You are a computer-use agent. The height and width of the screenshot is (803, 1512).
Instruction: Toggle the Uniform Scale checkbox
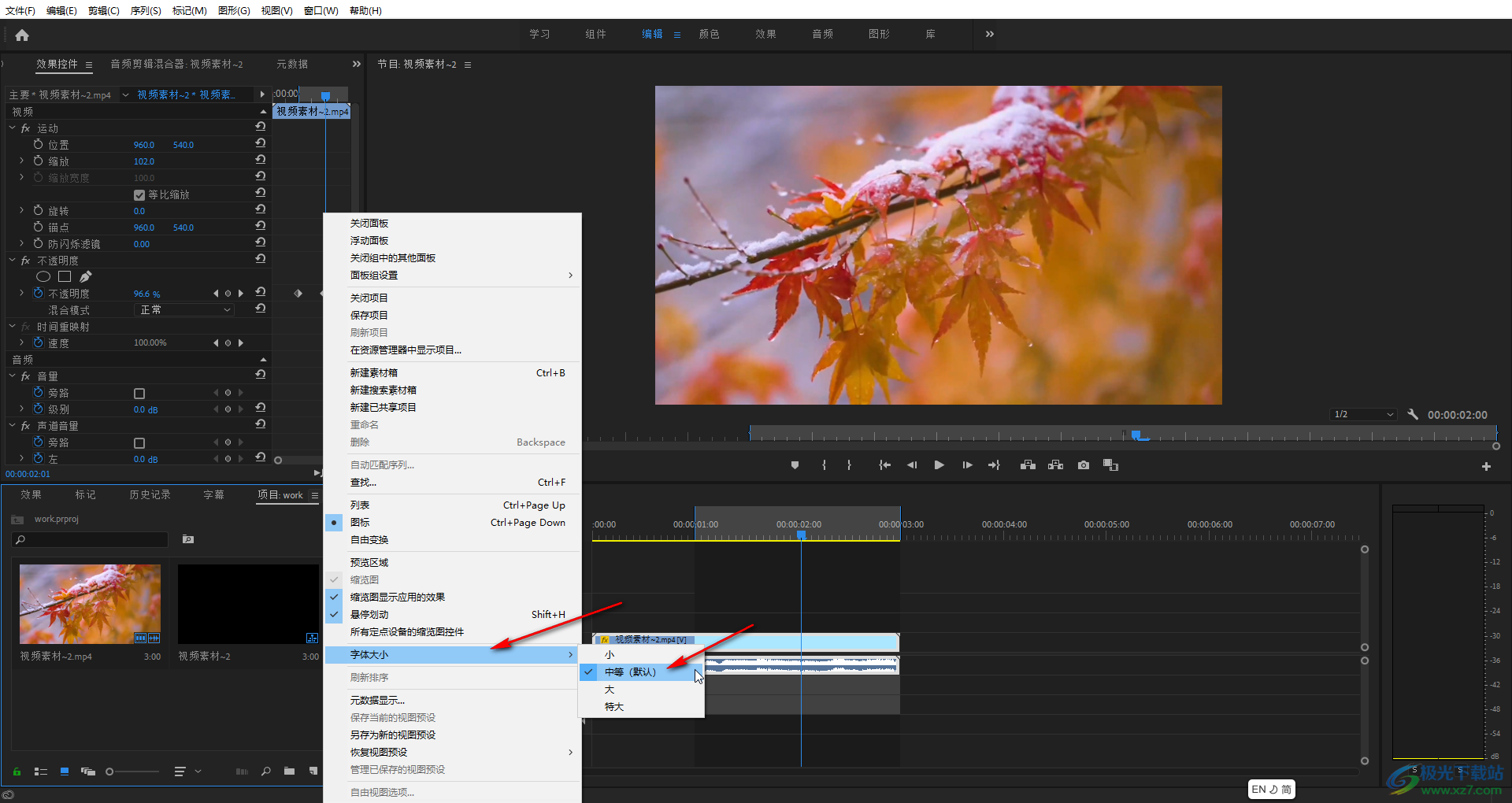[139, 195]
